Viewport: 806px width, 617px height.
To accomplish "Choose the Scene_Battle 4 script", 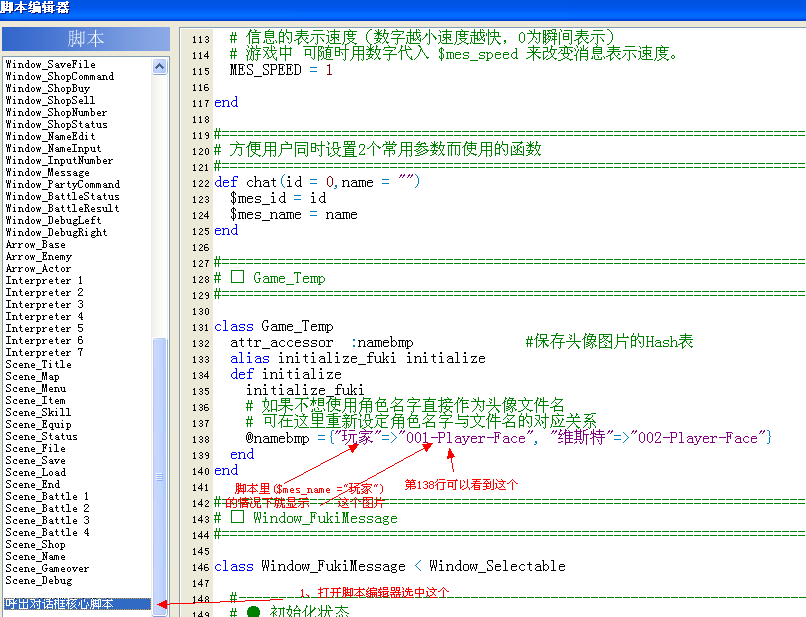I will pyautogui.click(x=47, y=532).
